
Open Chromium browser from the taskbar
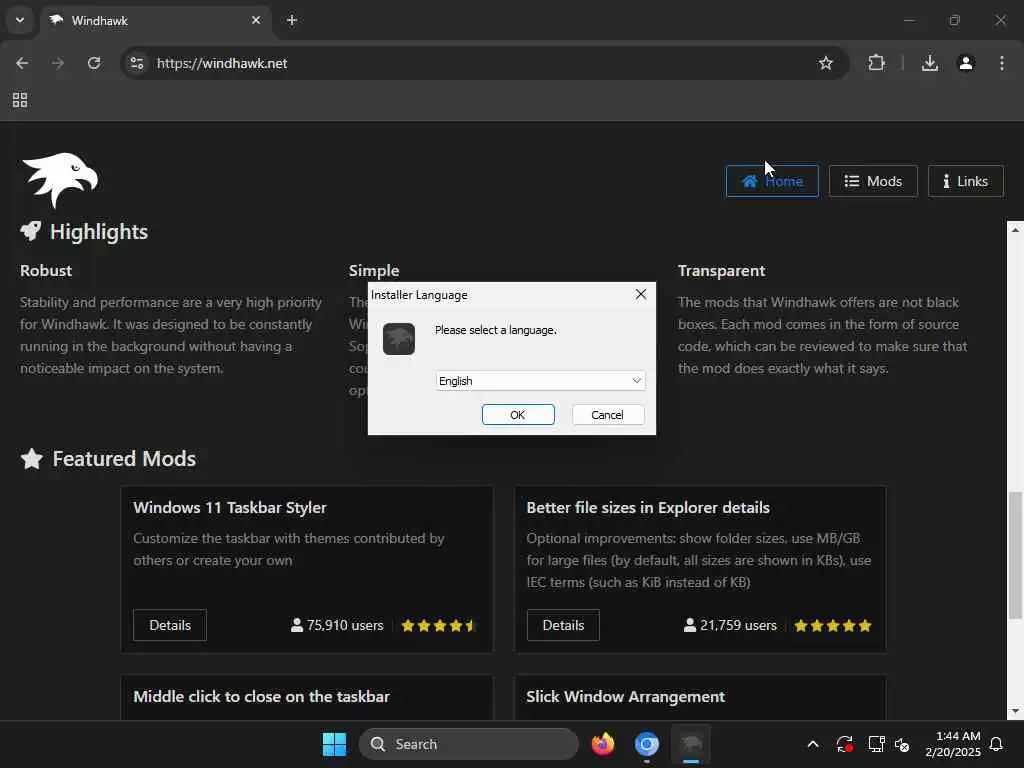click(x=647, y=744)
